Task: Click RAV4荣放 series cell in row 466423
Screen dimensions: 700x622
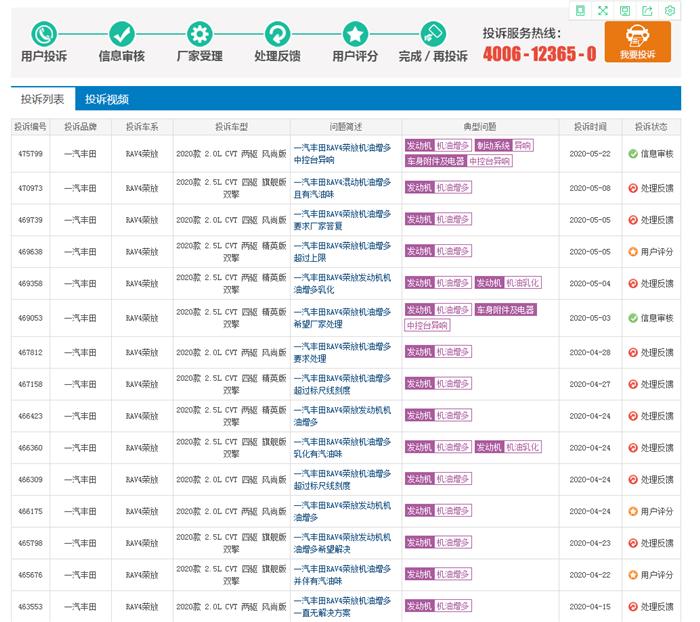Action: (142, 416)
